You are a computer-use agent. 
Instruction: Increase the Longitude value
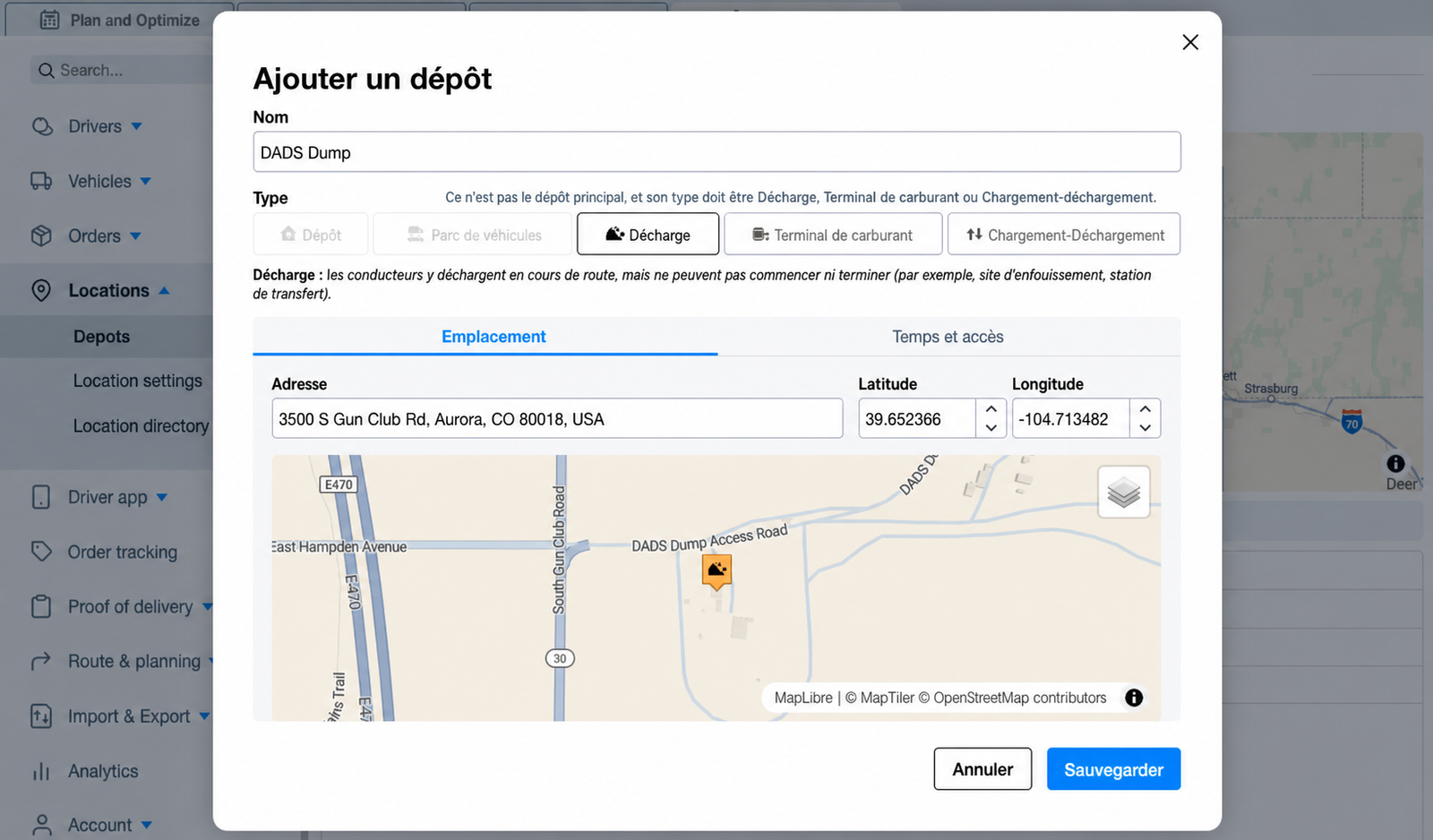(x=1145, y=408)
